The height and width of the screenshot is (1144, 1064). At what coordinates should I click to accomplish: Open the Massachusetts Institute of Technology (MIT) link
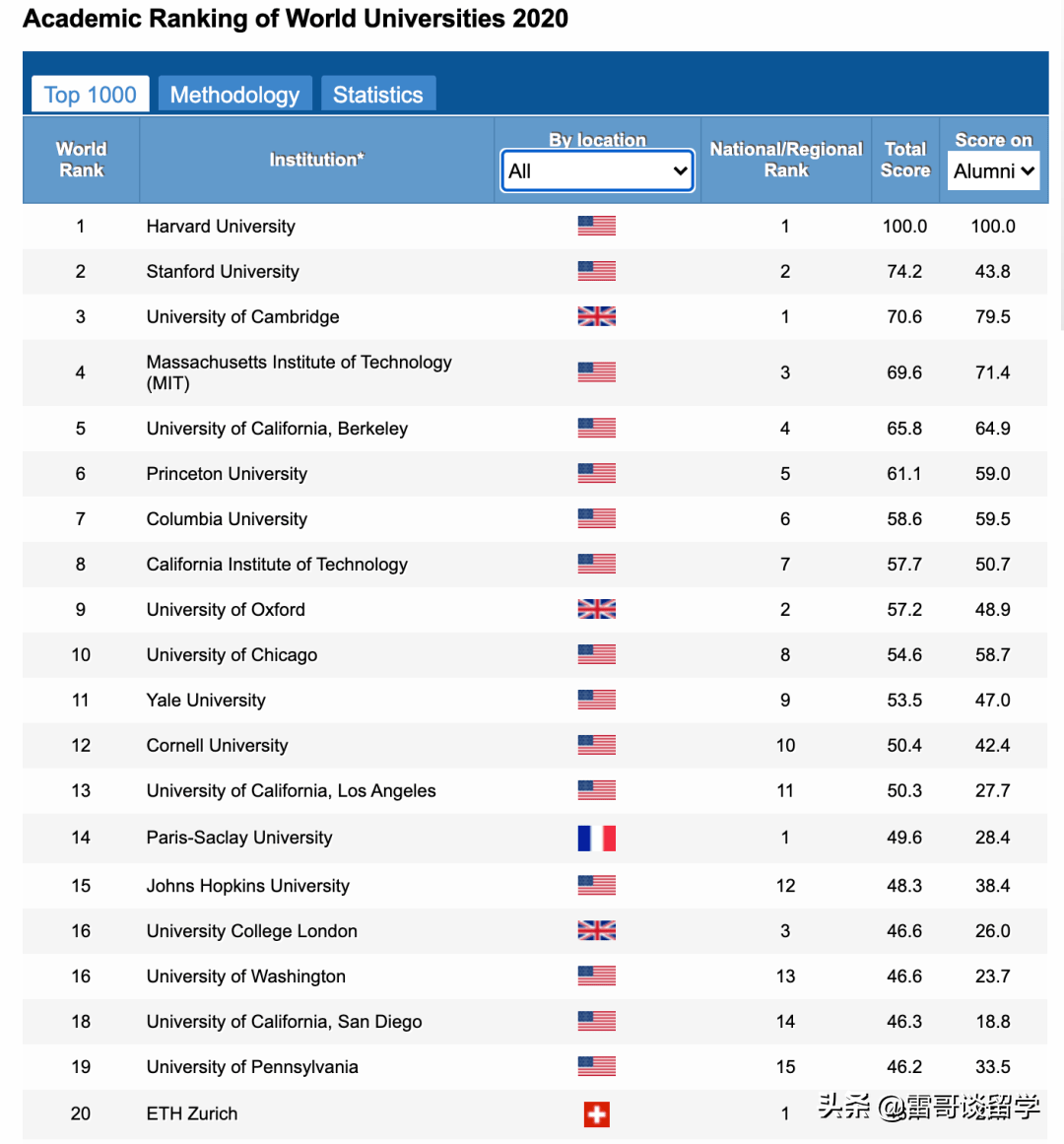coord(299,372)
